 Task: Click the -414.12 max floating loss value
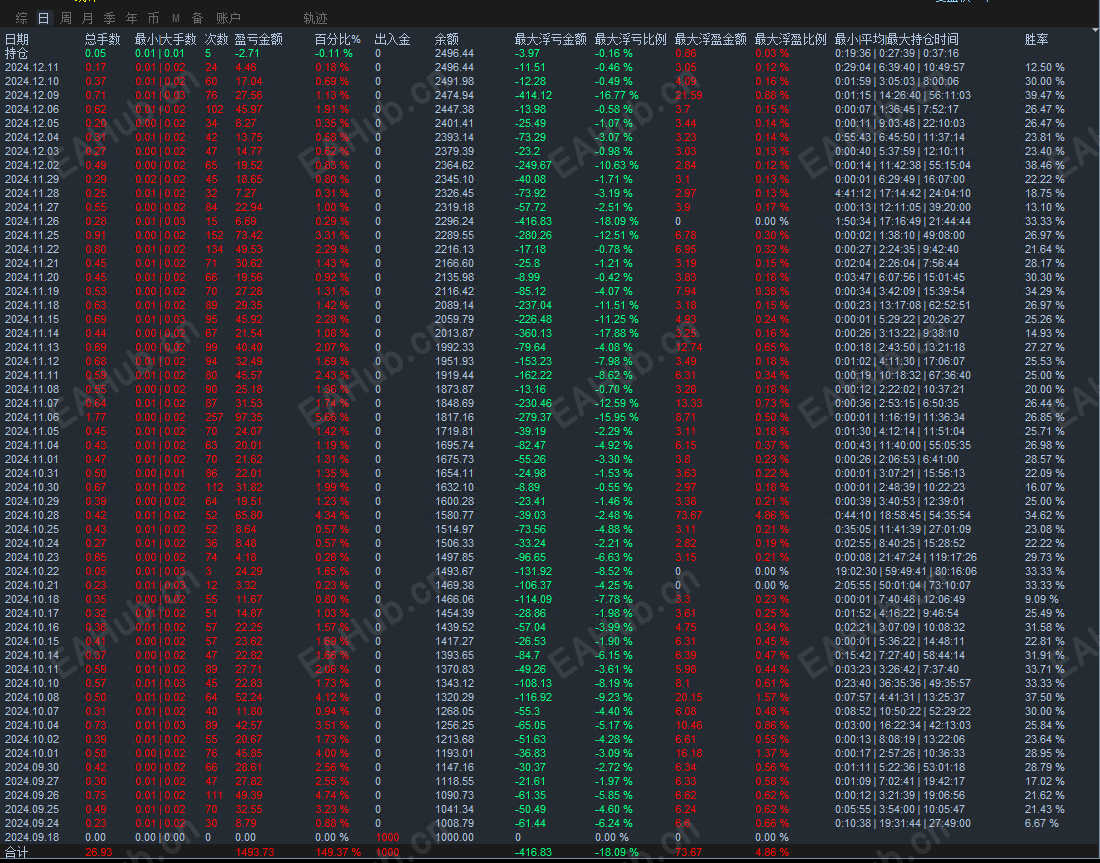click(x=533, y=95)
